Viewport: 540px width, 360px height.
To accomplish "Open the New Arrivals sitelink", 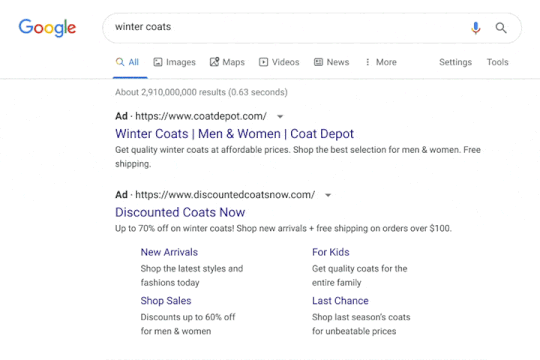I will pyautogui.click(x=169, y=252).
